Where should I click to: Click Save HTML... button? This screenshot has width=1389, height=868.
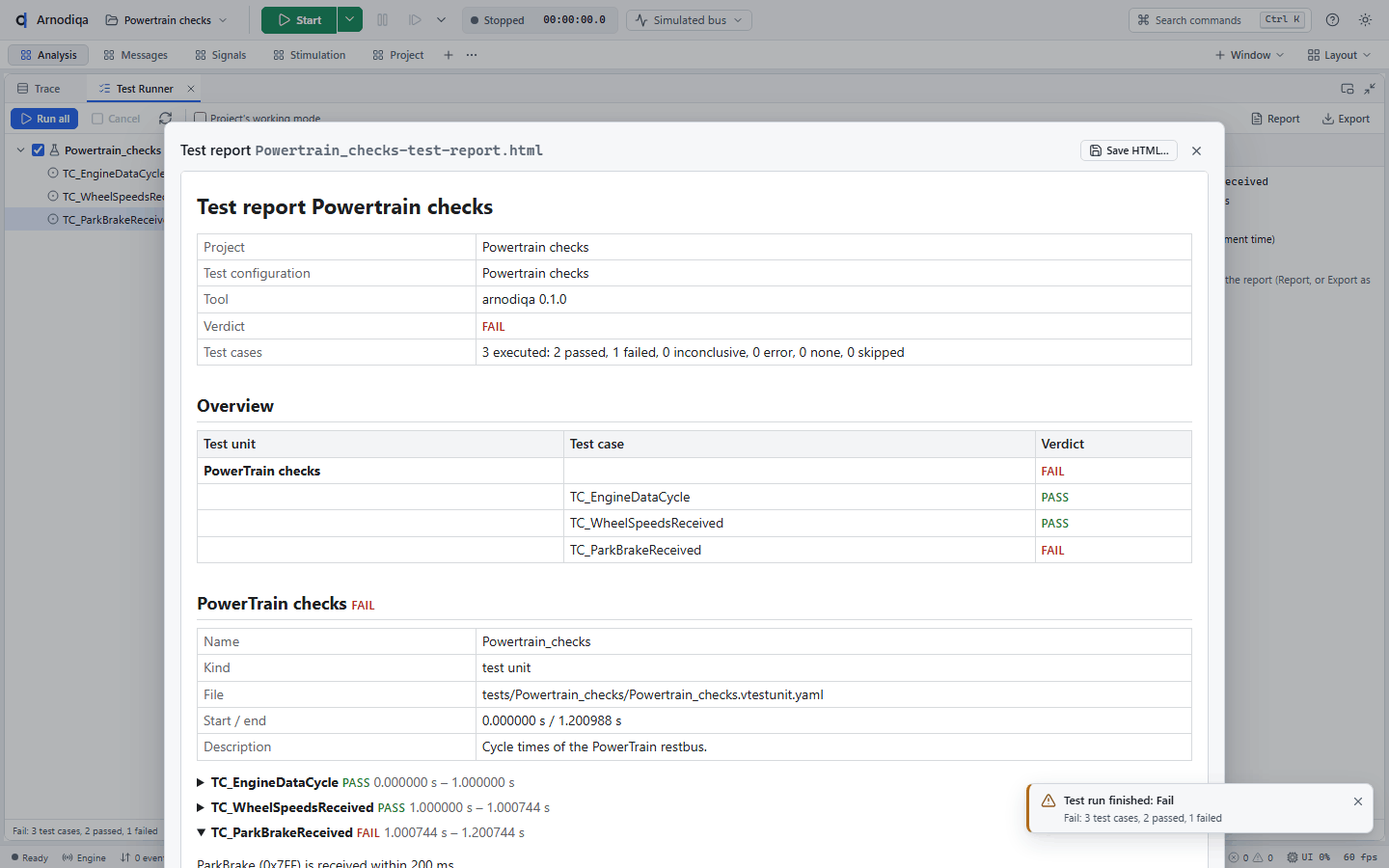coord(1129,150)
